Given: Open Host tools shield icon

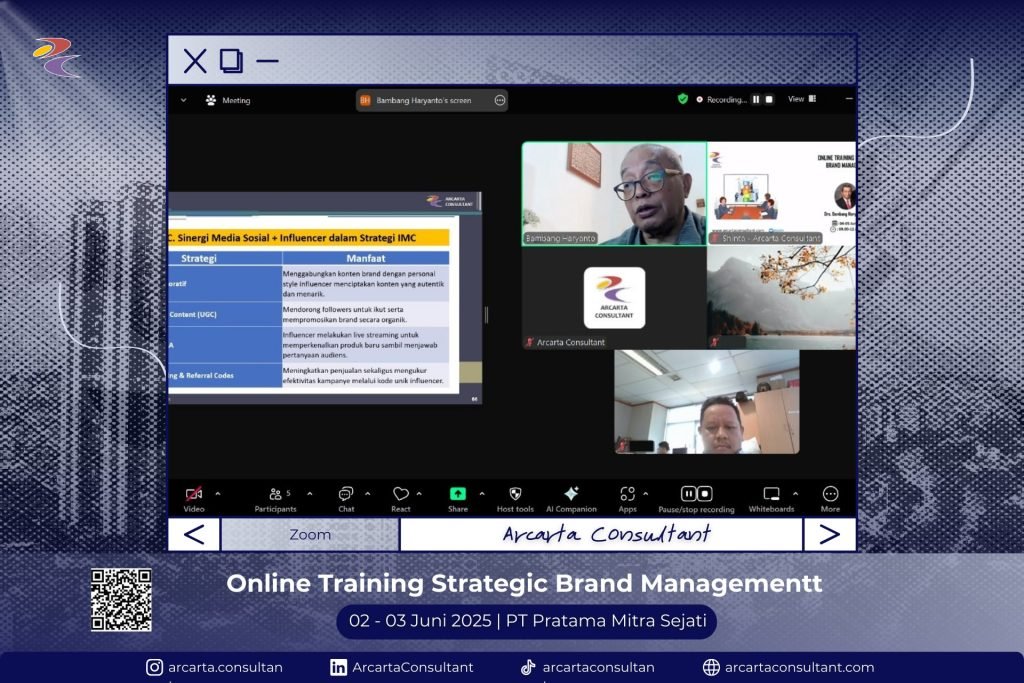Looking at the screenshot, I should click(515, 494).
